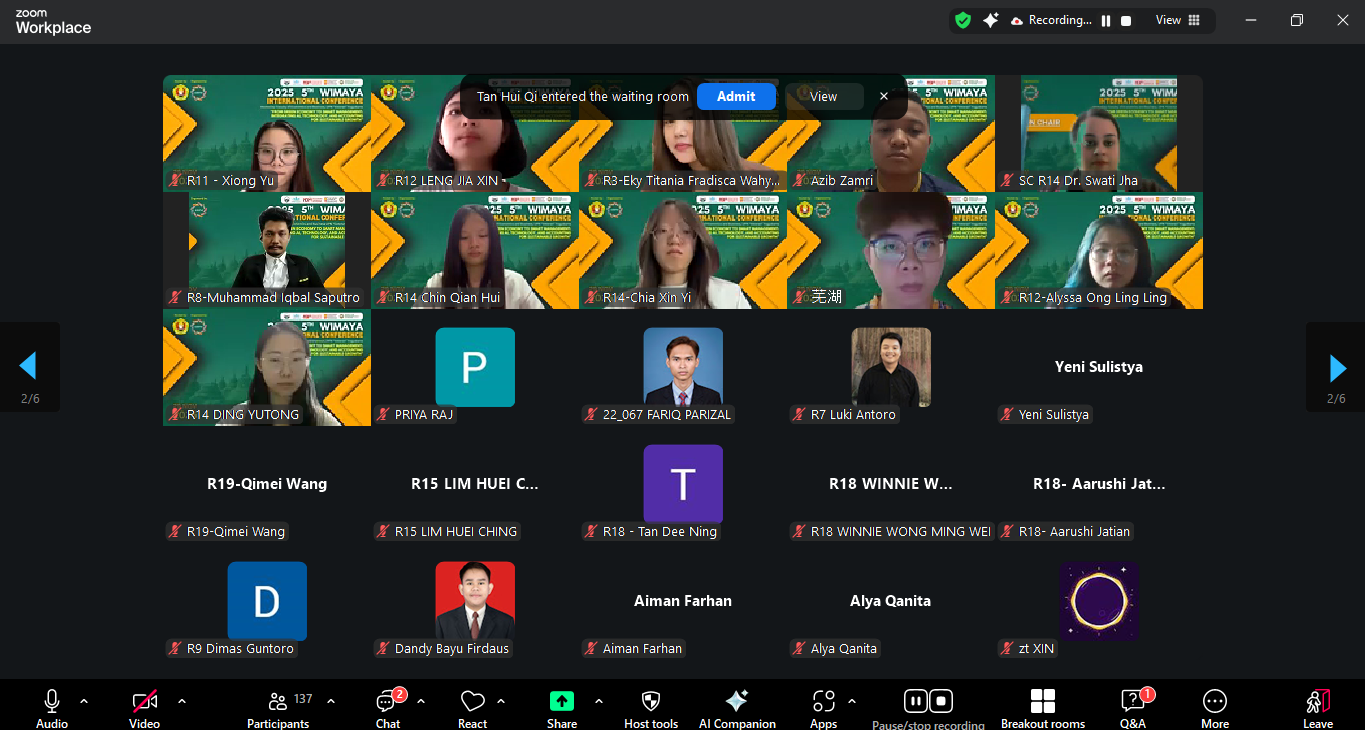Screen dimensions: 1365x730
Task: Open the React emoji menu
Action: point(472,704)
